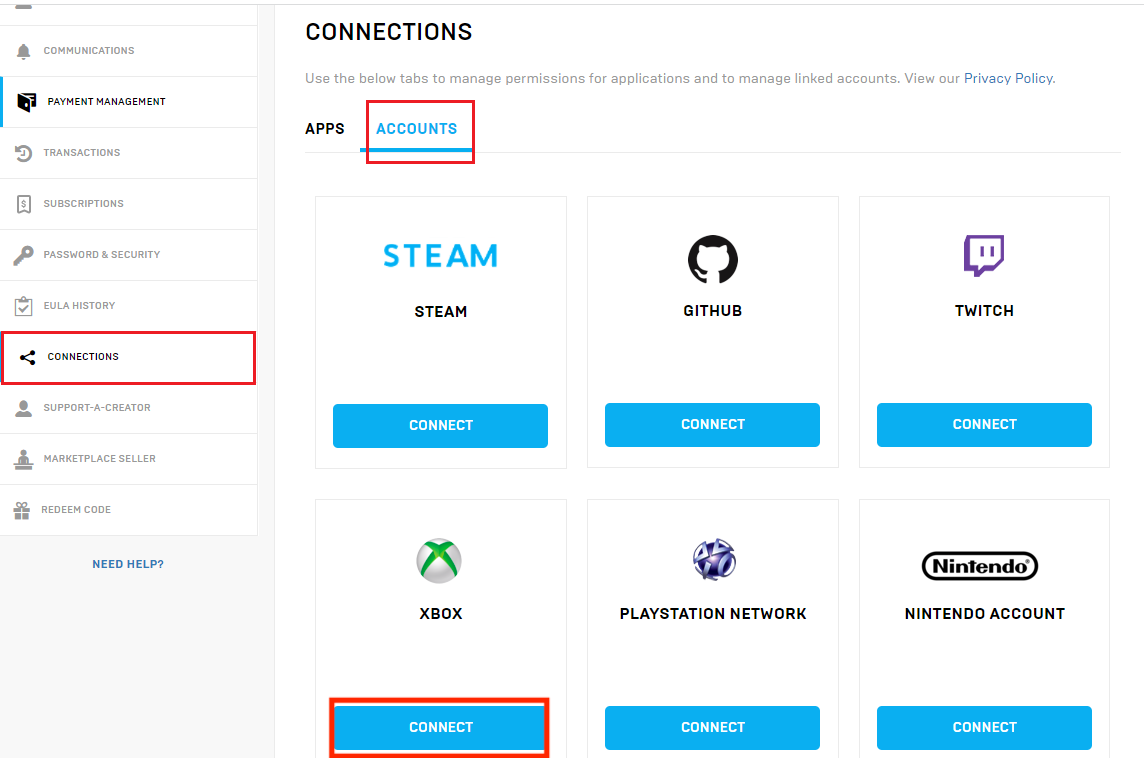This screenshot has width=1144, height=758.
Task: Connect the Twitch account
Action: [x=984, y=425]
